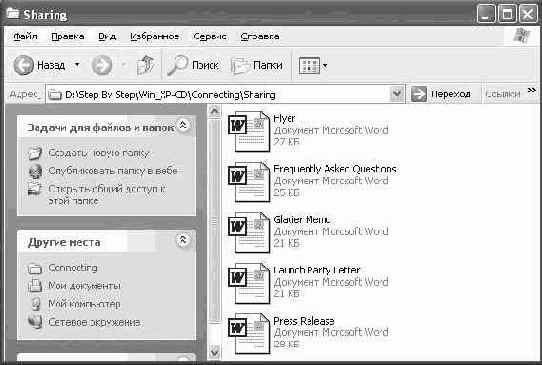
Task: Click the Мои документы icon
Action: click(35, 286)
